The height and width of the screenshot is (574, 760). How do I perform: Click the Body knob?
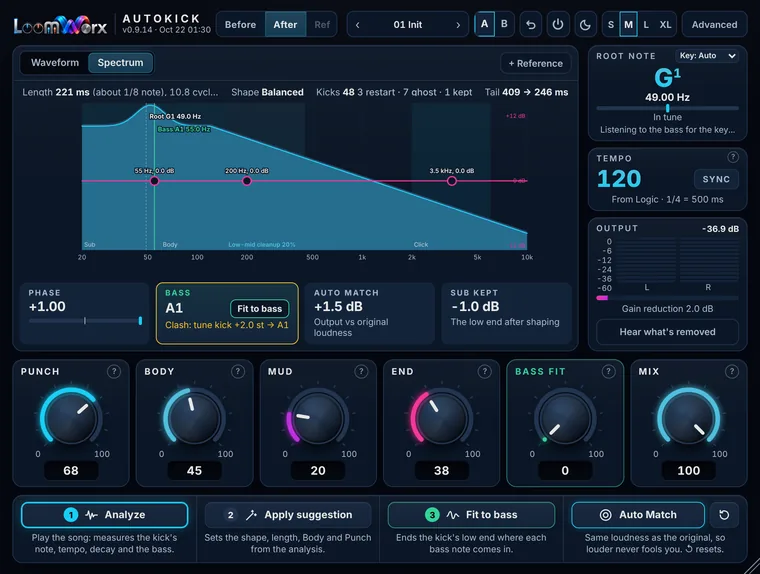[x=194, y=417]
